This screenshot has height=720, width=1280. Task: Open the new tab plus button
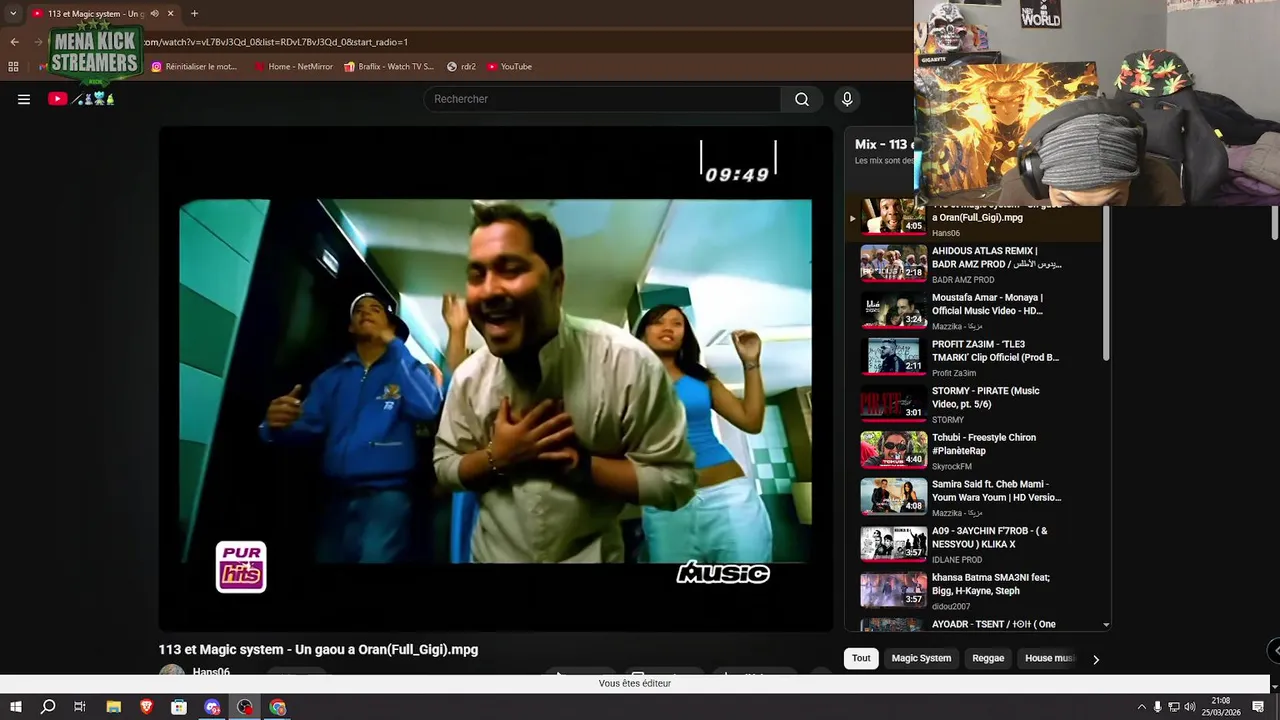(x=194, y=14)
